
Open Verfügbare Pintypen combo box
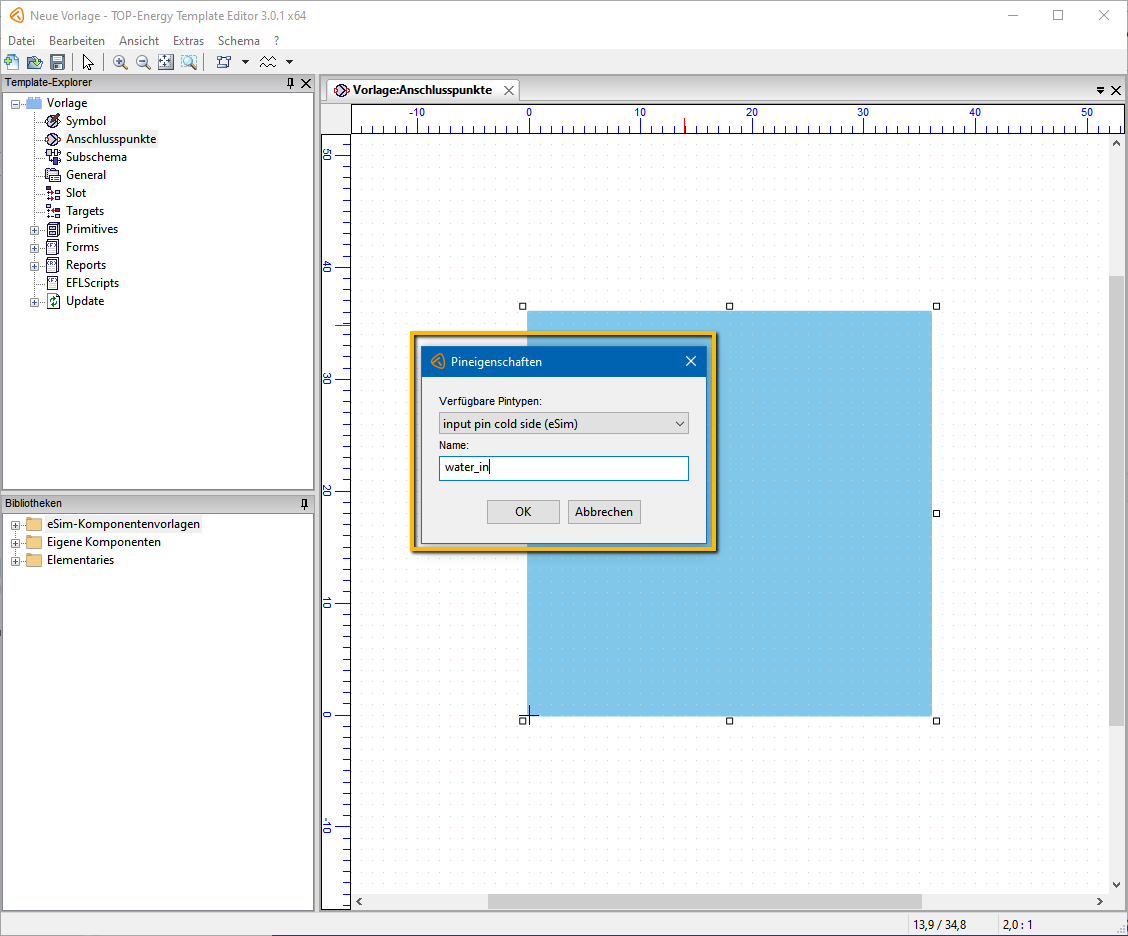coord(563,424)
